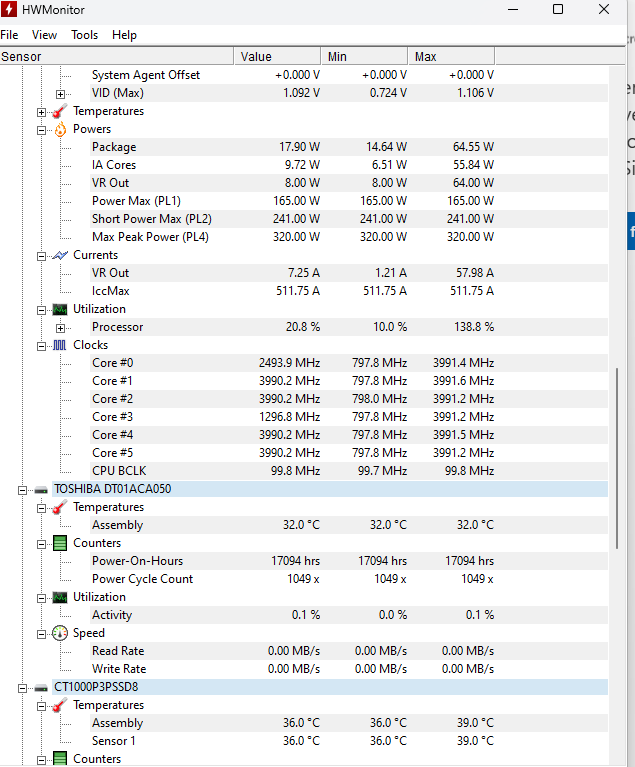Click the 2493.9 MHz Core #0 value

[x=290, y=363]
